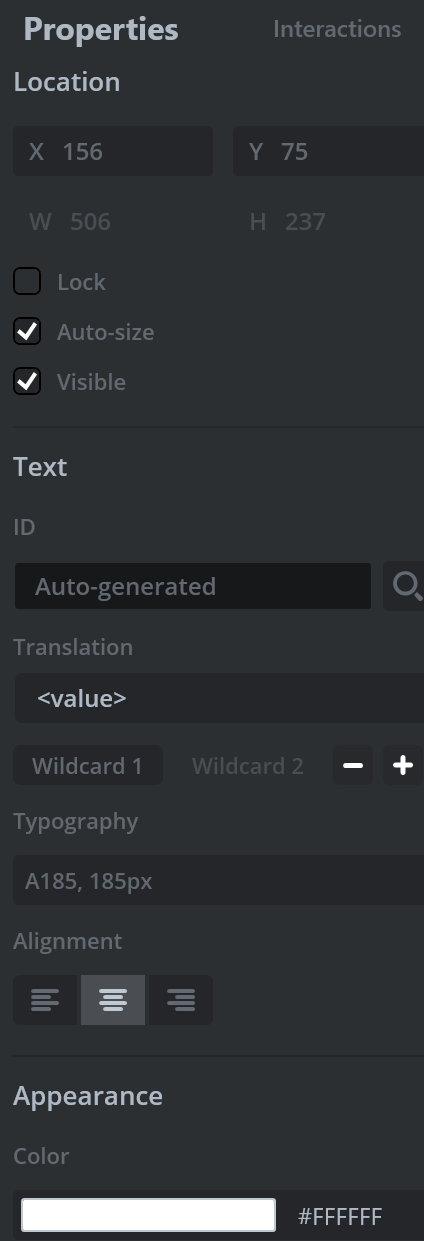Select the Wildcard 2 button
424x1241 pixels.
pyautogui.click(x=248, y=766)
